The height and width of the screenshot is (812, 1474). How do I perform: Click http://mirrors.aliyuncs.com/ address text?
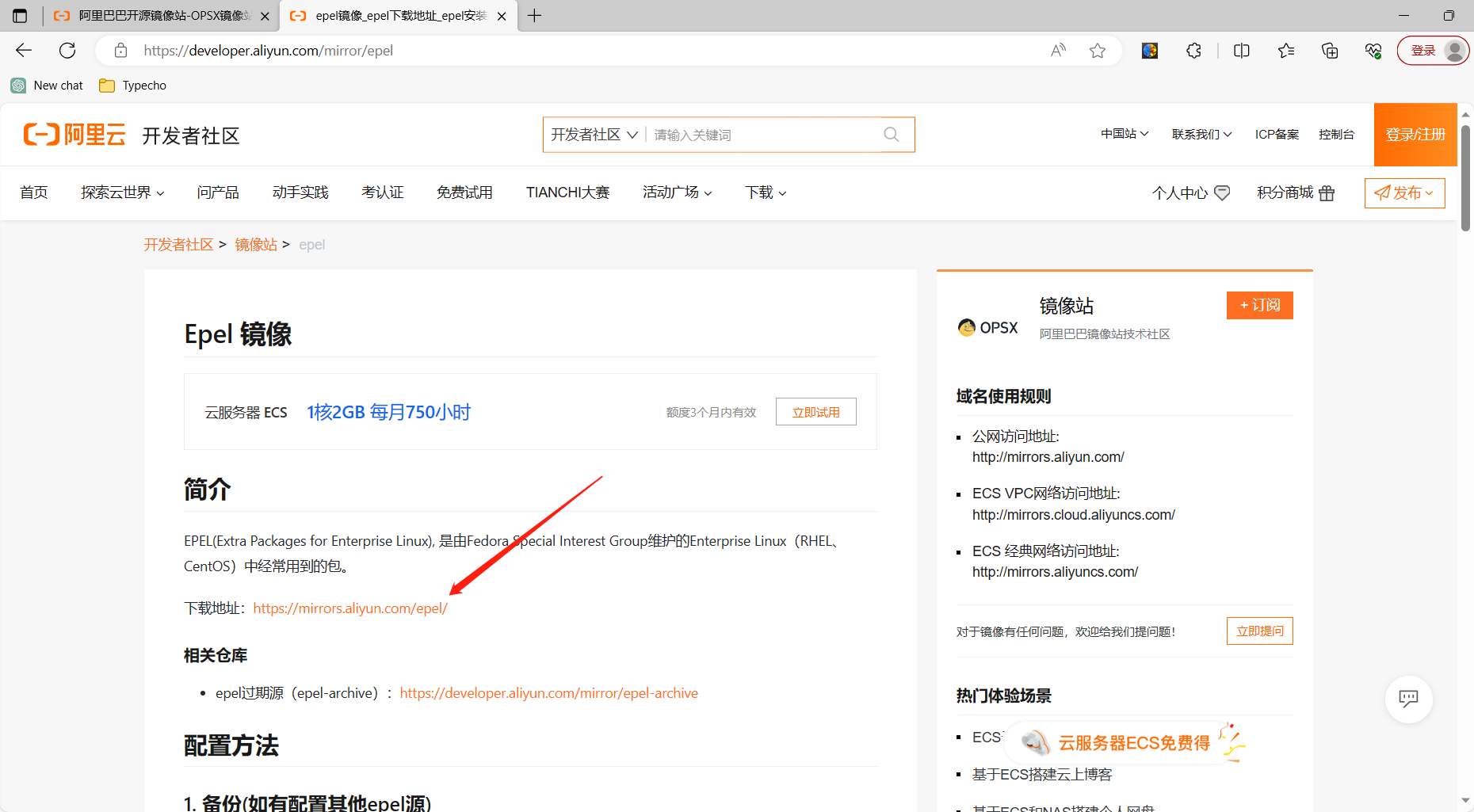(x=1055, y=572)
